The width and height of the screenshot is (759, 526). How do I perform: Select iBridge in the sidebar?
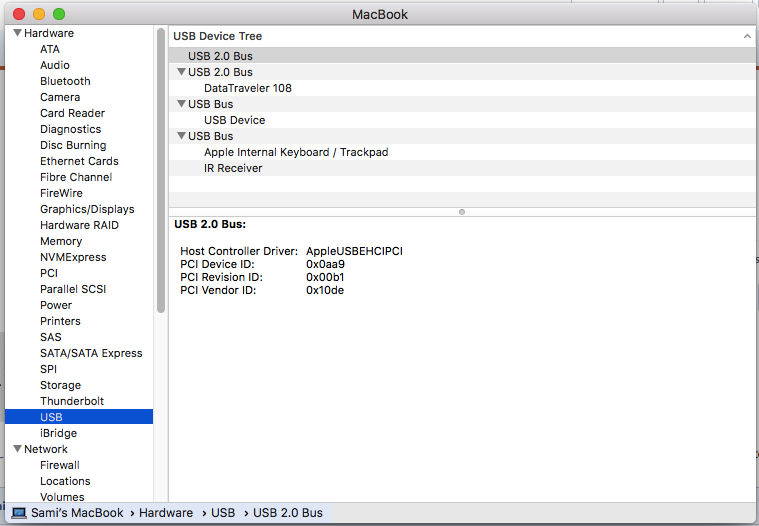(x=59, y=433)
